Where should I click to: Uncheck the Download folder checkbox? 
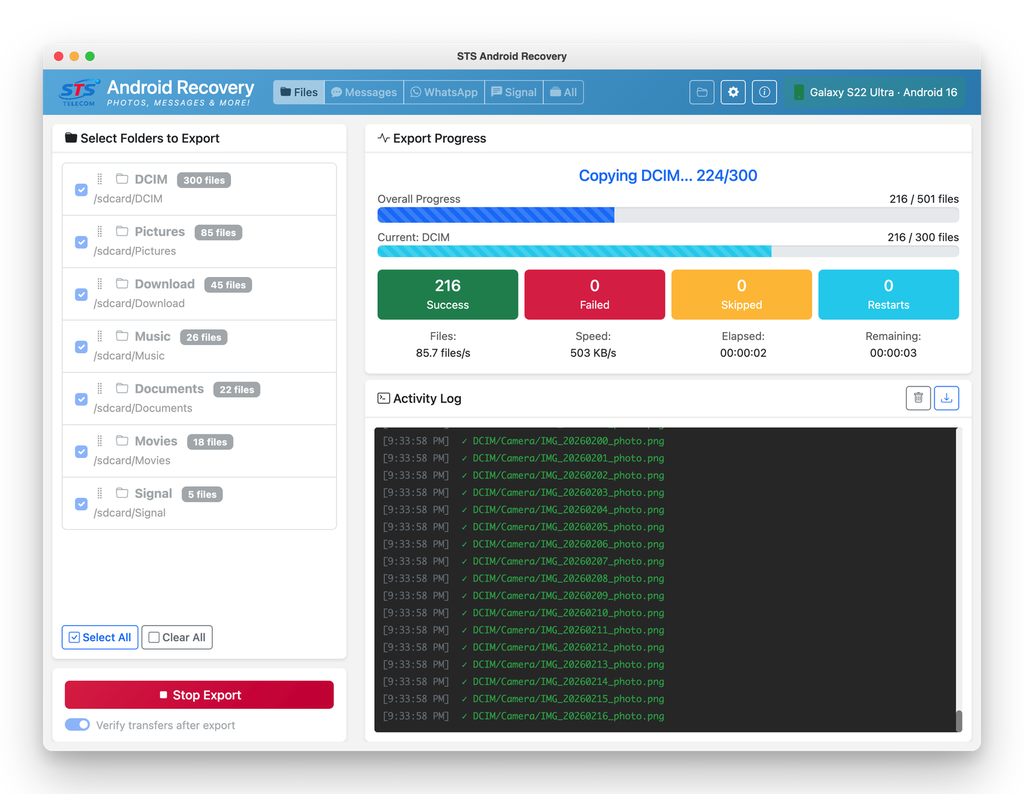pyautogui.click(x=81, y=294)
